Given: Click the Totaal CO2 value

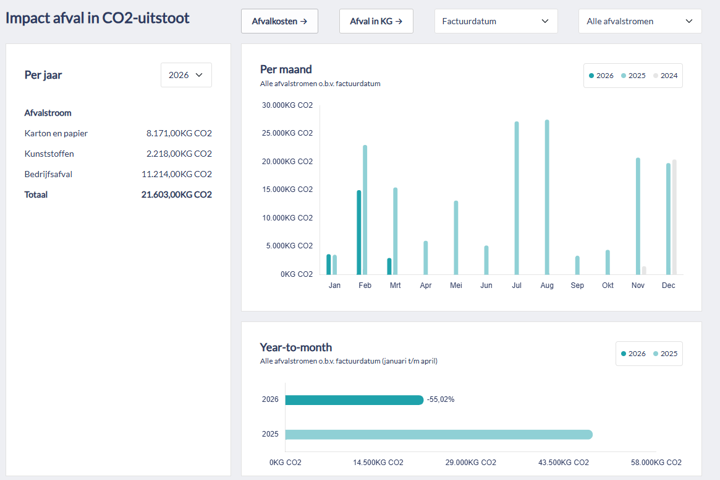Looking at the screenshot, I should pos(176,195).
